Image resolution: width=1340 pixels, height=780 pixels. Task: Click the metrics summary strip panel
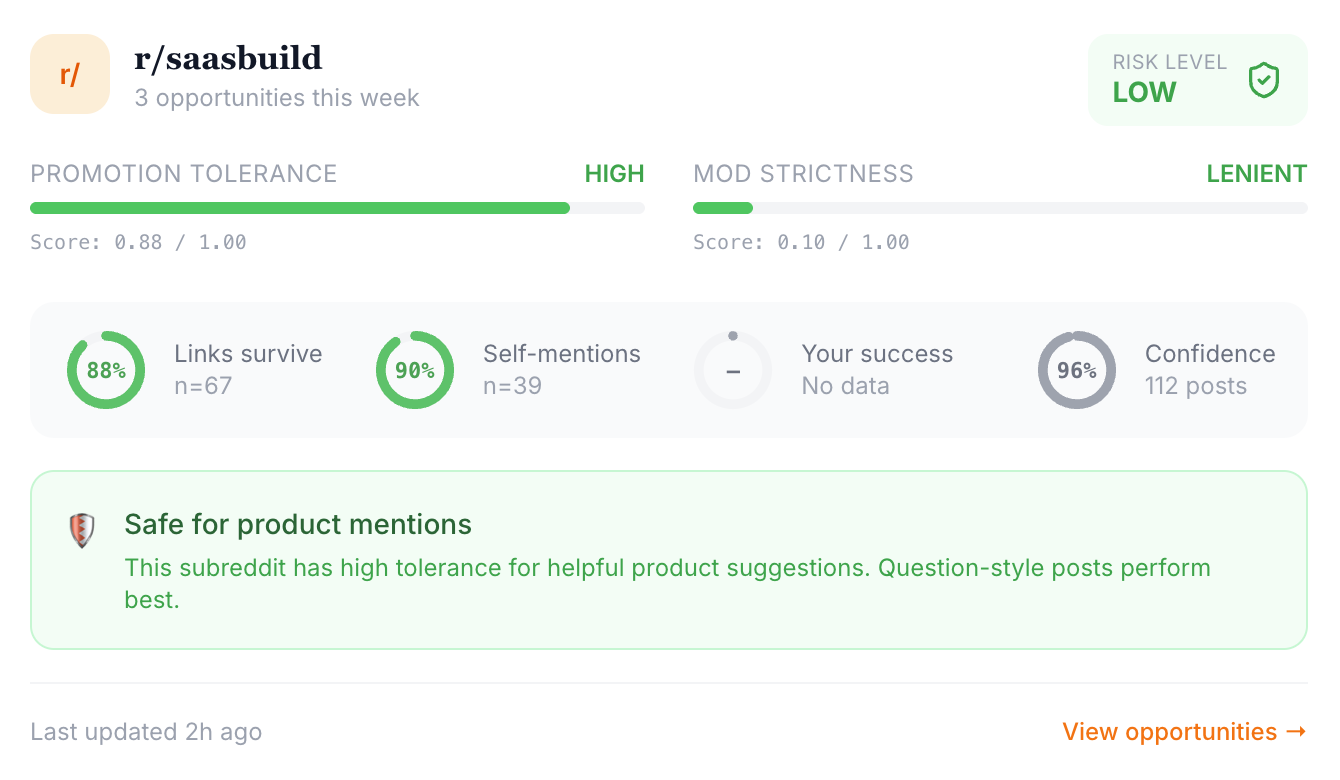(x=670, y=370)
